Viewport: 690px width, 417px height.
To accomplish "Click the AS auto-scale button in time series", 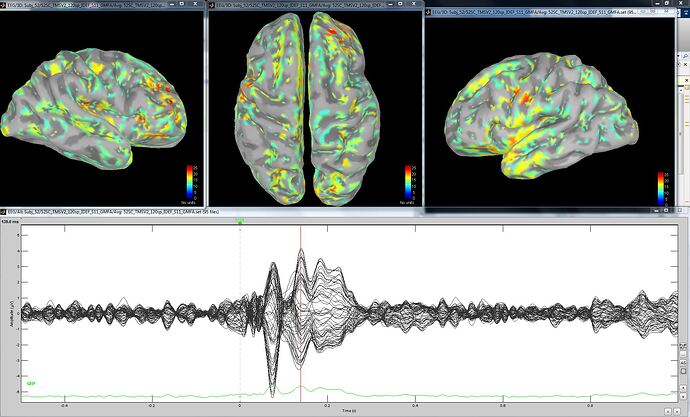I will tap(683, 362).
